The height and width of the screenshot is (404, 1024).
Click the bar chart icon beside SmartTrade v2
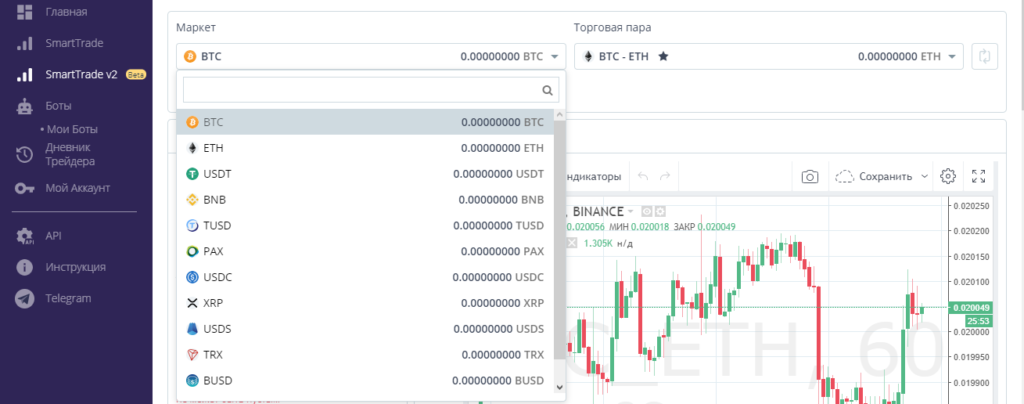coord(25,74)
